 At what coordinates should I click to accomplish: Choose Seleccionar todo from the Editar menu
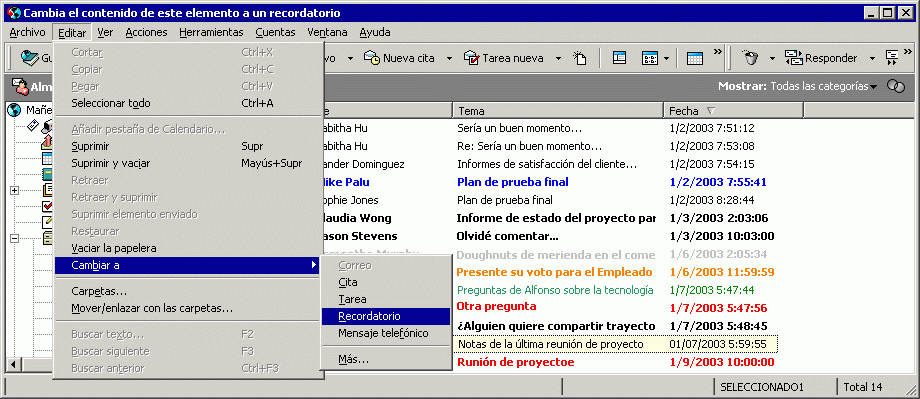click(188, 103)
